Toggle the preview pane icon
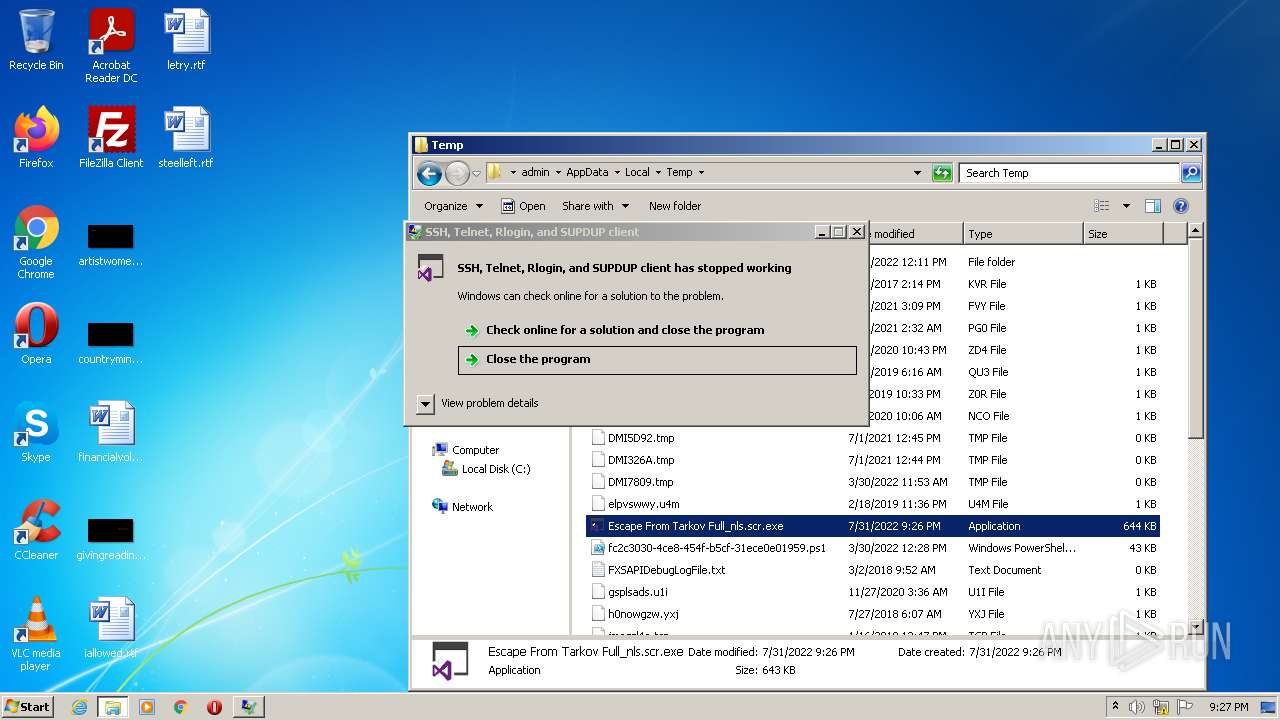This screenshot has height=720, width=1280. [x=1153, y=206]
